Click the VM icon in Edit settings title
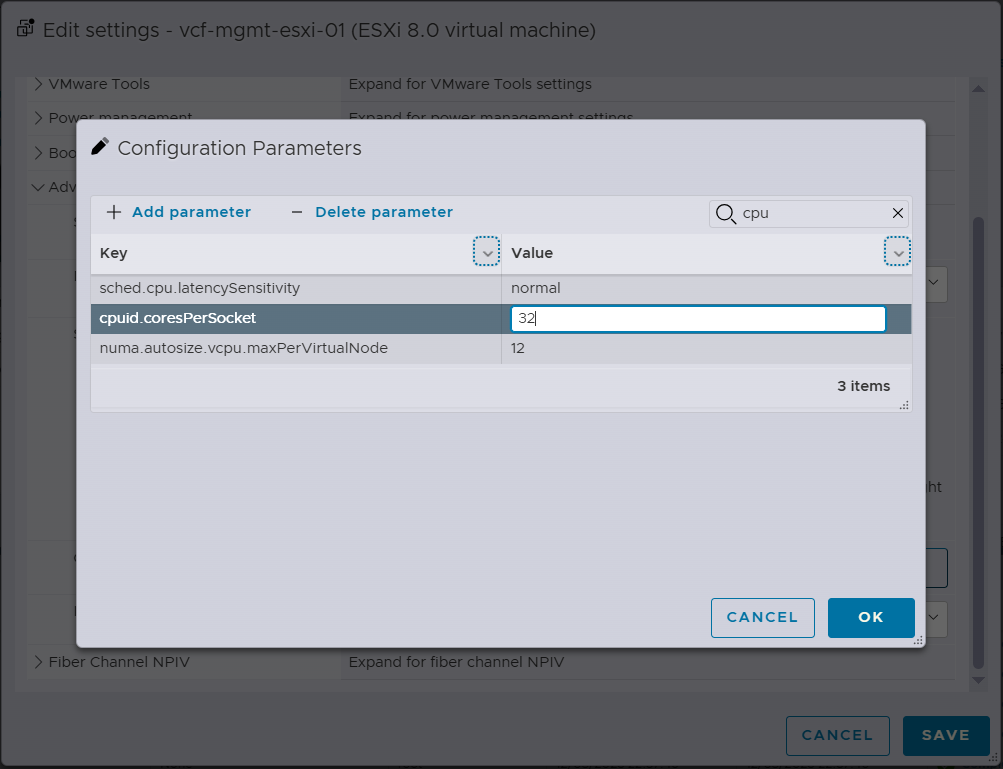This screenshot has height=769, width=1003. 25,28
